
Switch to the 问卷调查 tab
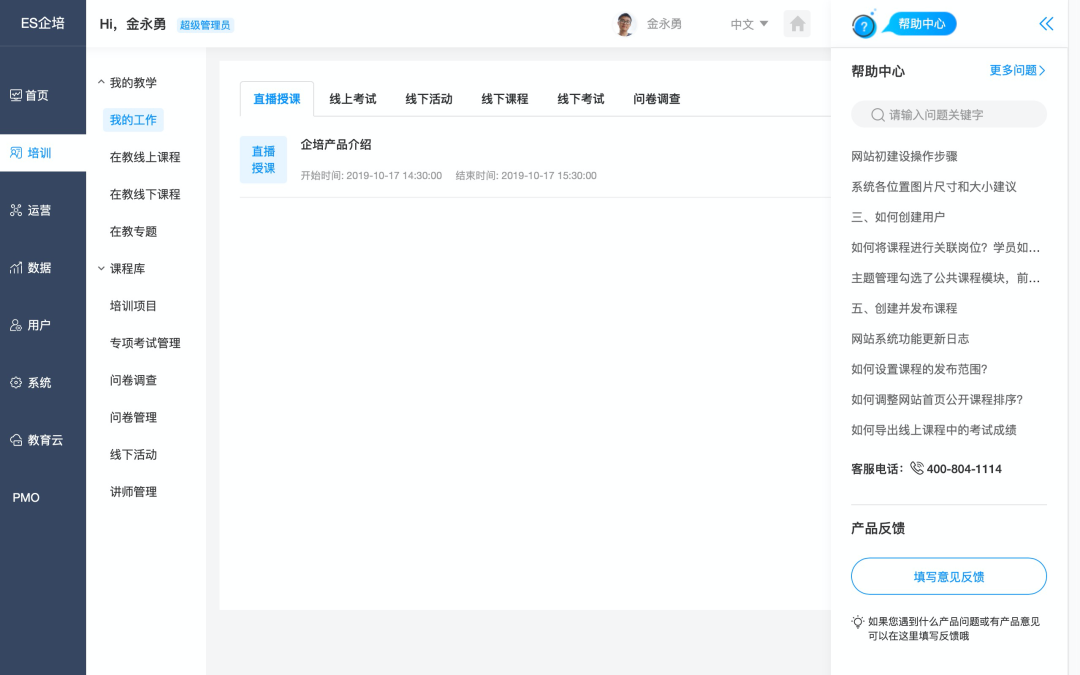click(x=656, y=99)
